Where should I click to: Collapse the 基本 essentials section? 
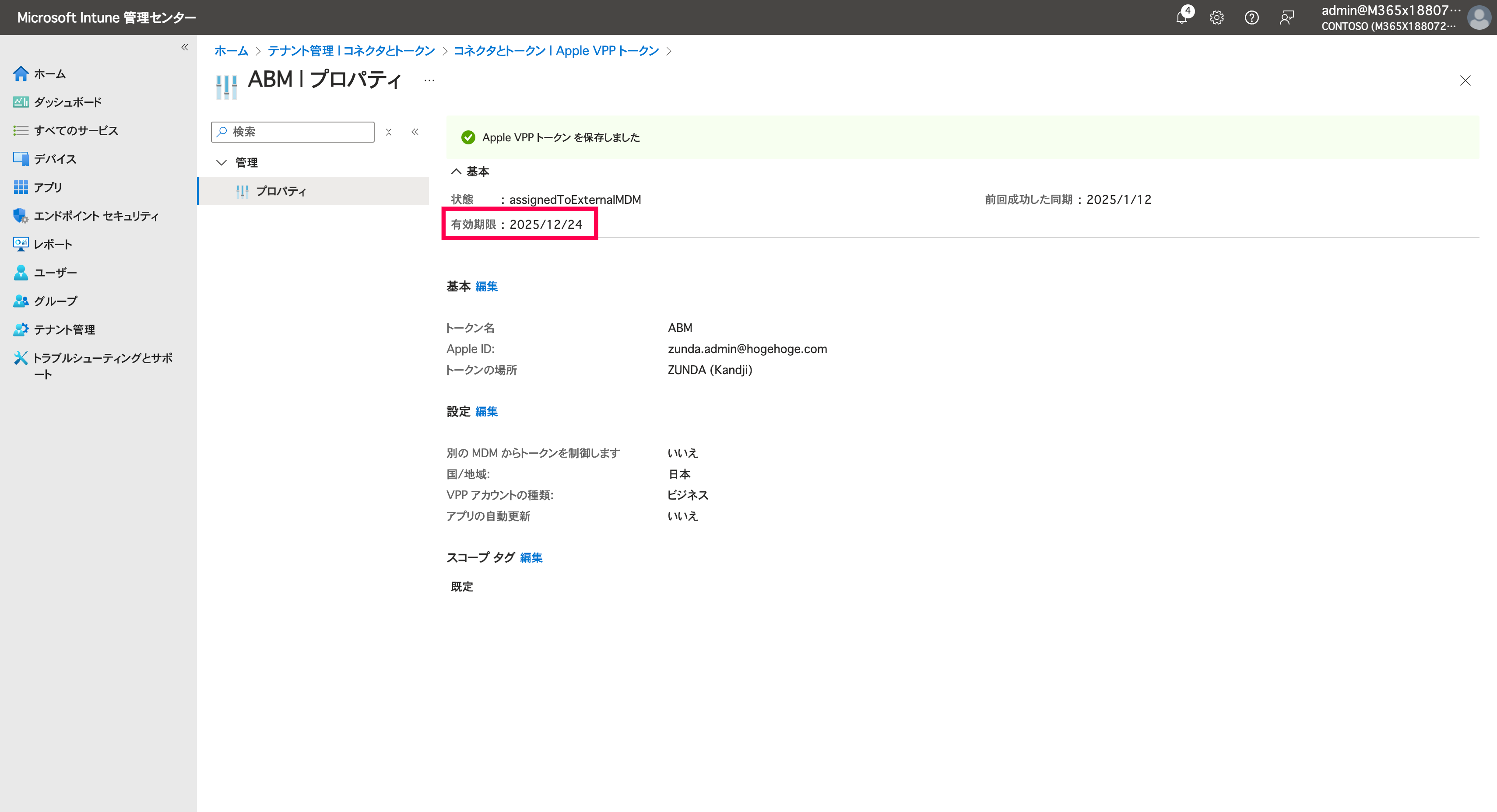pos(456,171)
